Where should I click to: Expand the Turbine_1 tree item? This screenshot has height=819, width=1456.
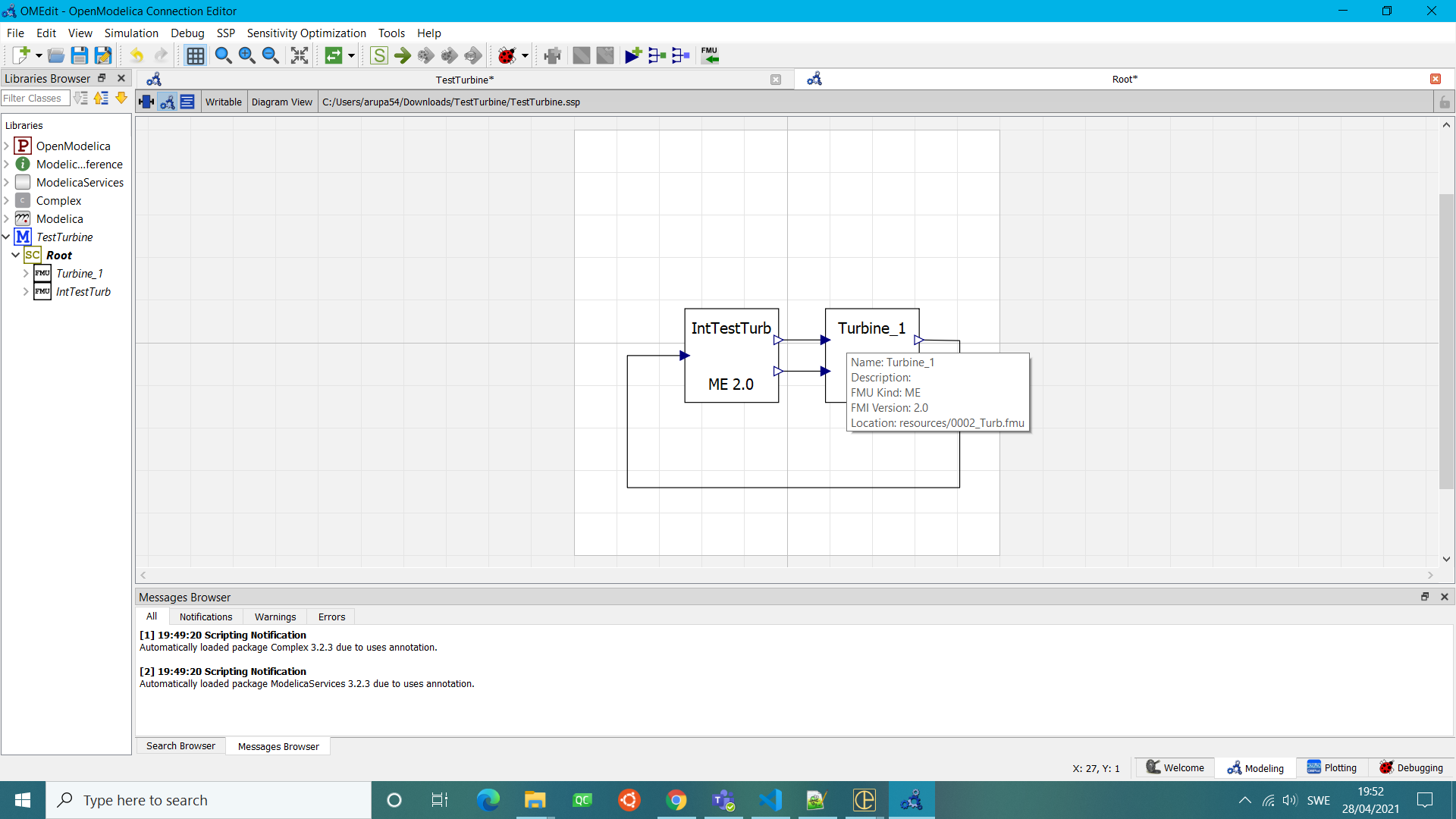click(x=26, y=274)
